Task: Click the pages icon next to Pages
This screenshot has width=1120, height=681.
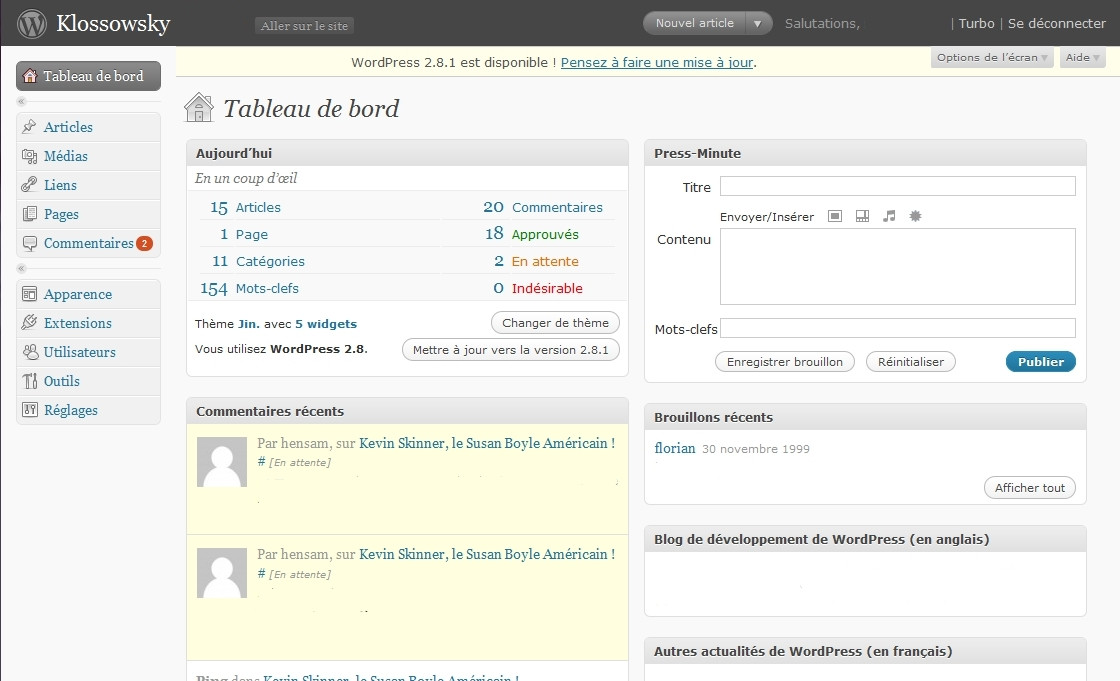Action: pos(29,214)
